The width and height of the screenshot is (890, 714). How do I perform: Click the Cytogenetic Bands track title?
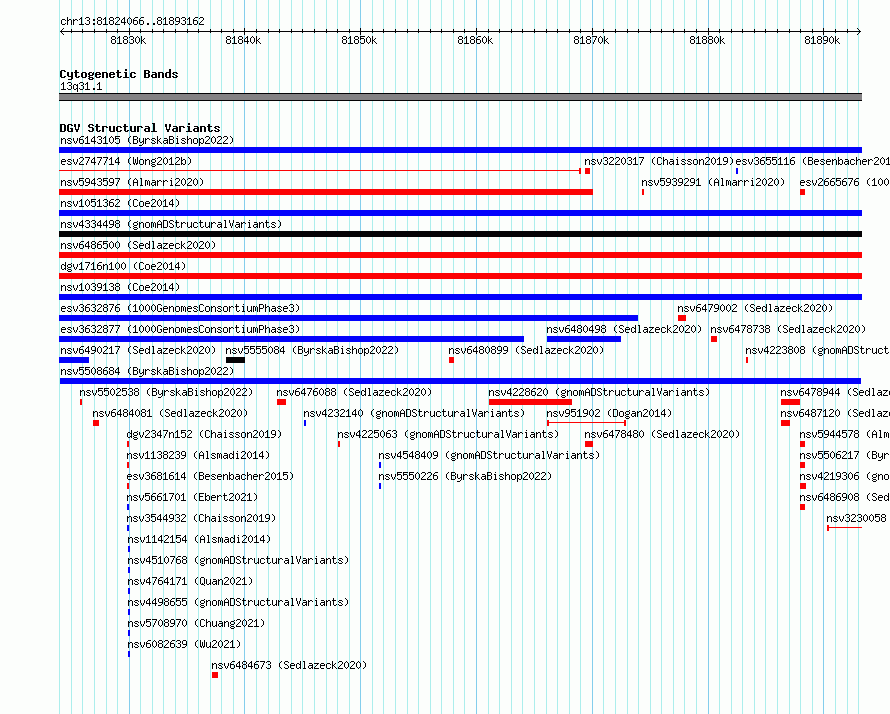coord(119,74)
